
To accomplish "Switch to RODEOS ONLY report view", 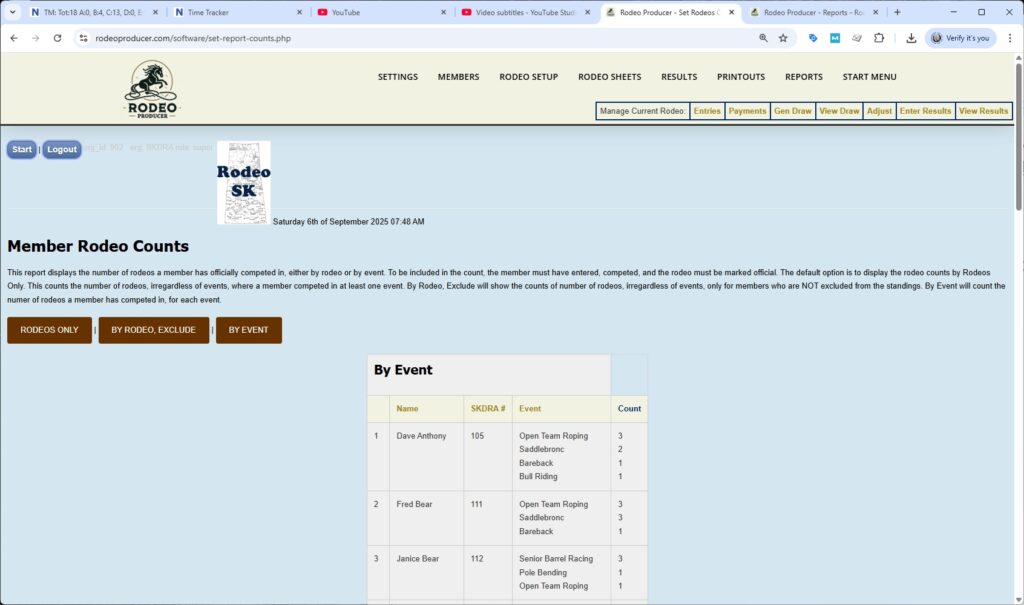I will pyautogui.click(x=48, y=329).
